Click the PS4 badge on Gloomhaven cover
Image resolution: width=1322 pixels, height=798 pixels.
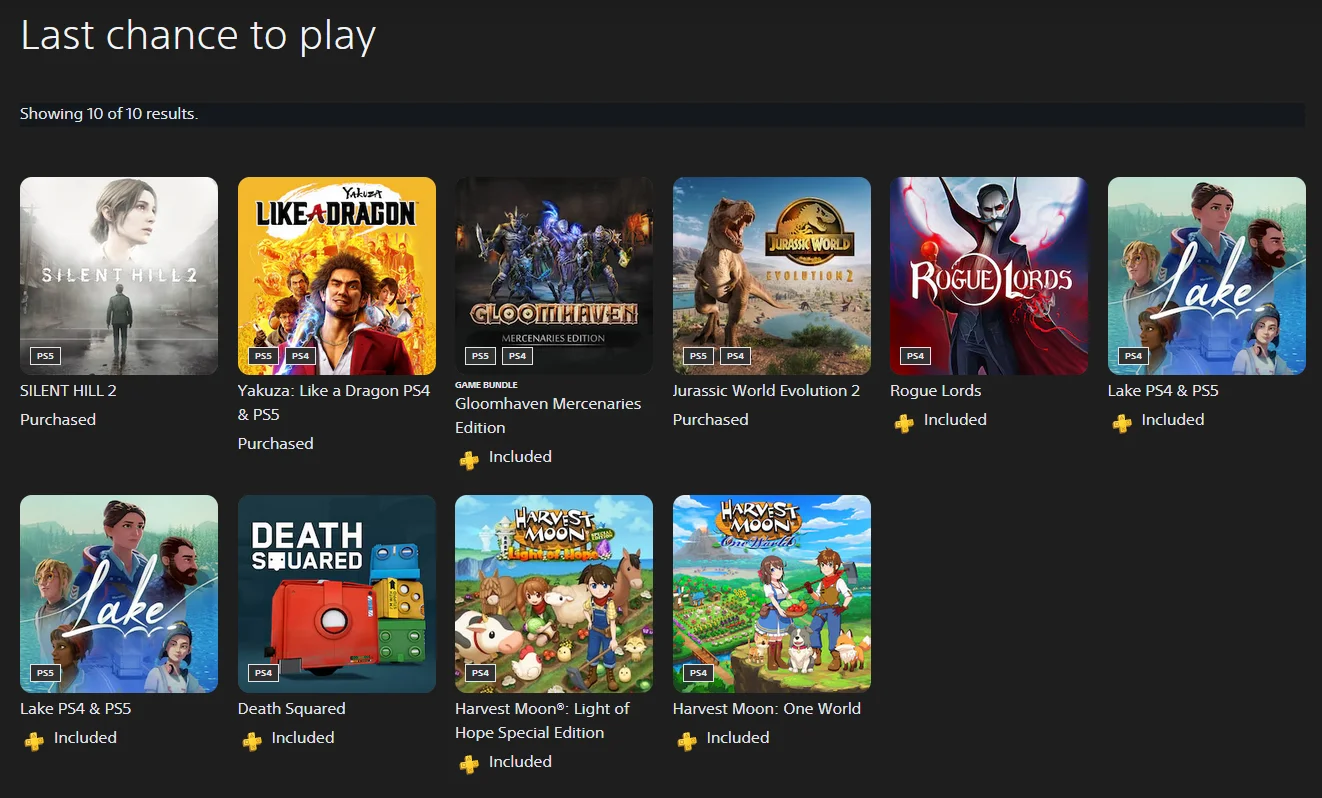click(516, 356)
